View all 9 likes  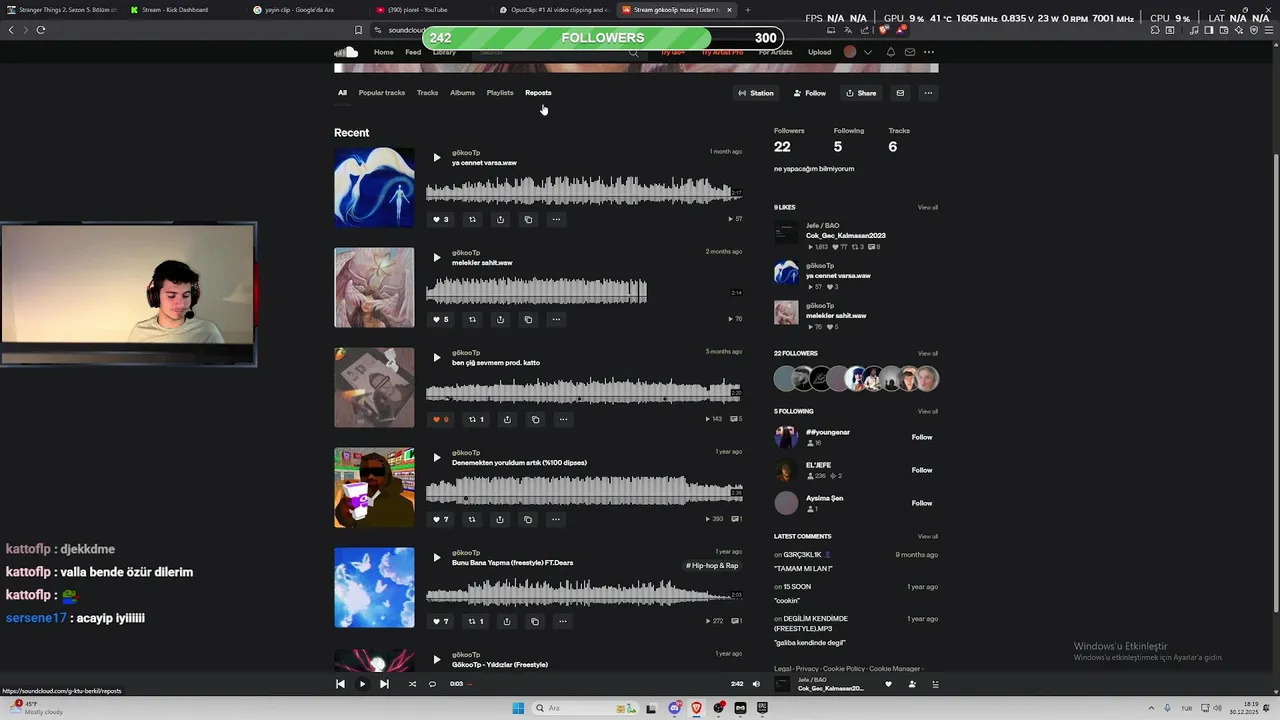click(928, 207)
